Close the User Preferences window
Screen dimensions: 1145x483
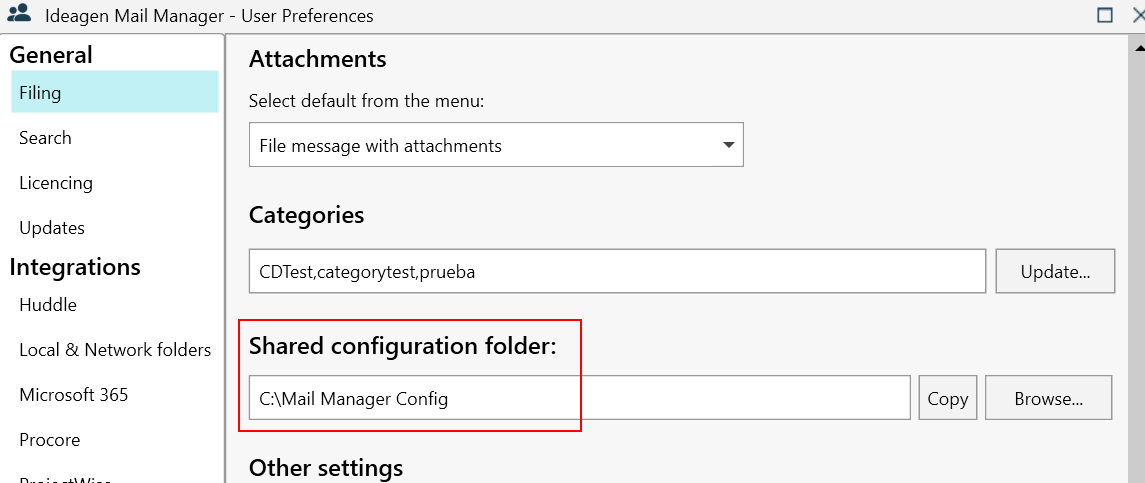pyautogui.click(x=1137, y=15)
